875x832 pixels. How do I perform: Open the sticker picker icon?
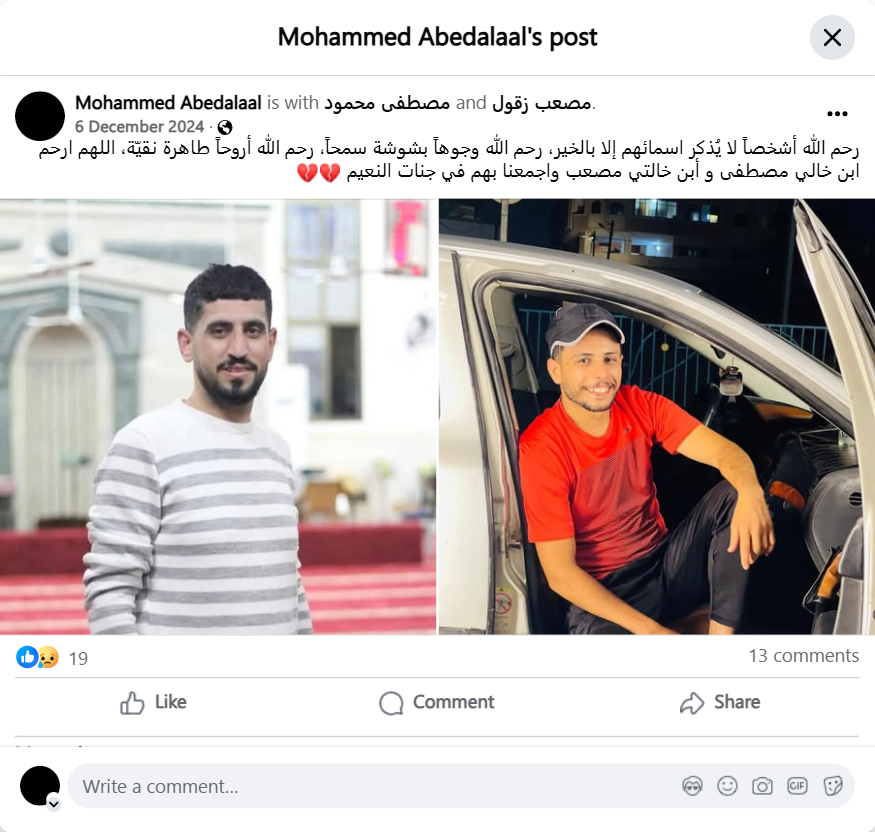pyautogui.click(x=832, y=786)
